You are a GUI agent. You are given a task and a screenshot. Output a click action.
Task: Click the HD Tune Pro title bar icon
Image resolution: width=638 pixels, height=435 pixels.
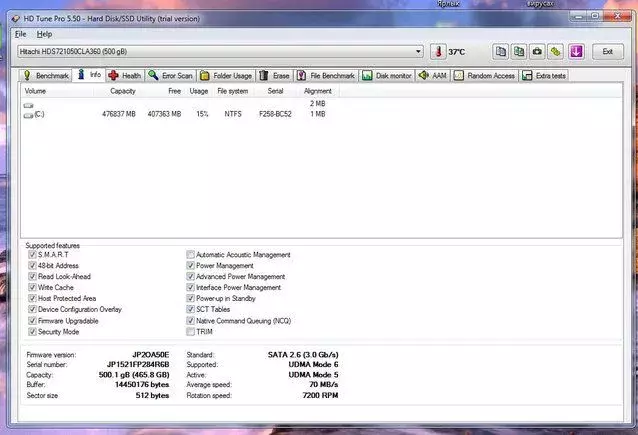[x=15, y=19]
